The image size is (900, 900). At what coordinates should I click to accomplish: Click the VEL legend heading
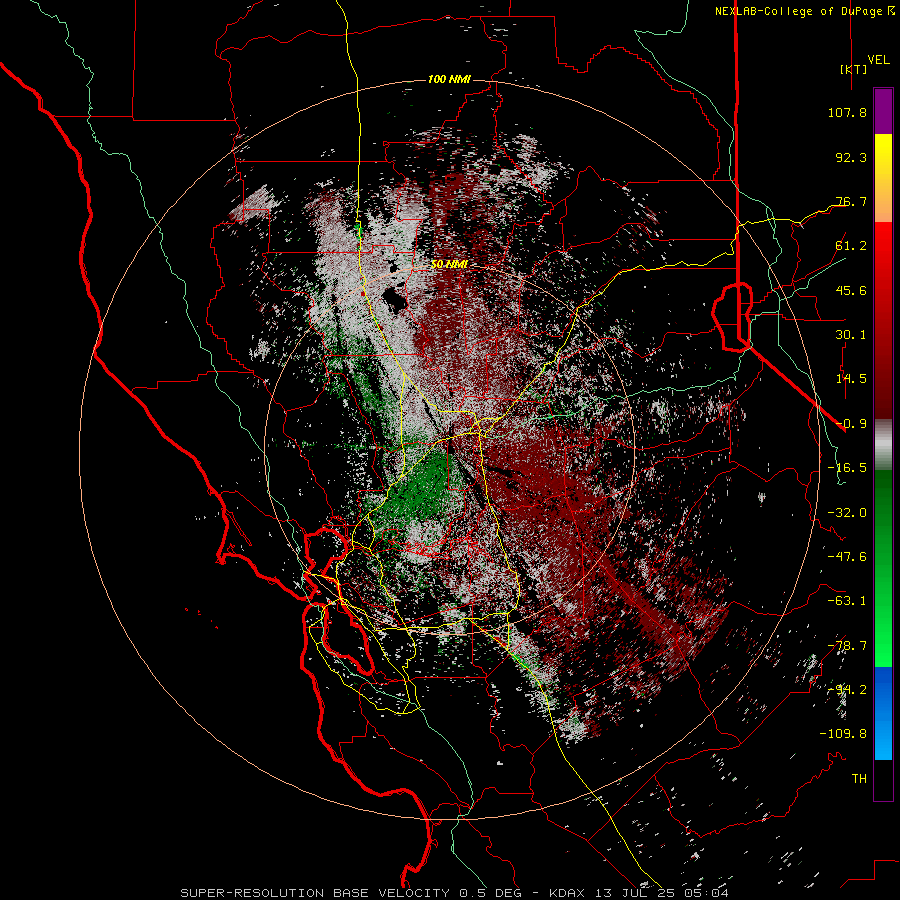pos(878,60)
